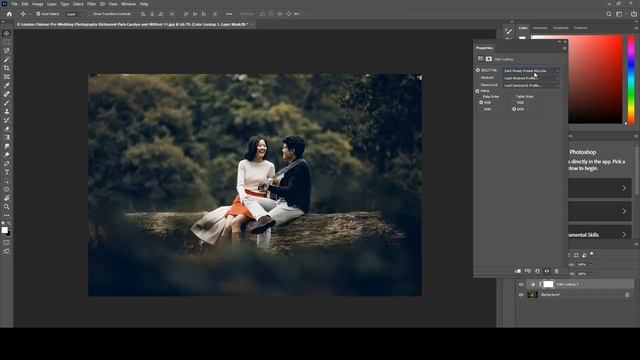
Task: Select the Healing Brush tool
Action: coord(7,94)
